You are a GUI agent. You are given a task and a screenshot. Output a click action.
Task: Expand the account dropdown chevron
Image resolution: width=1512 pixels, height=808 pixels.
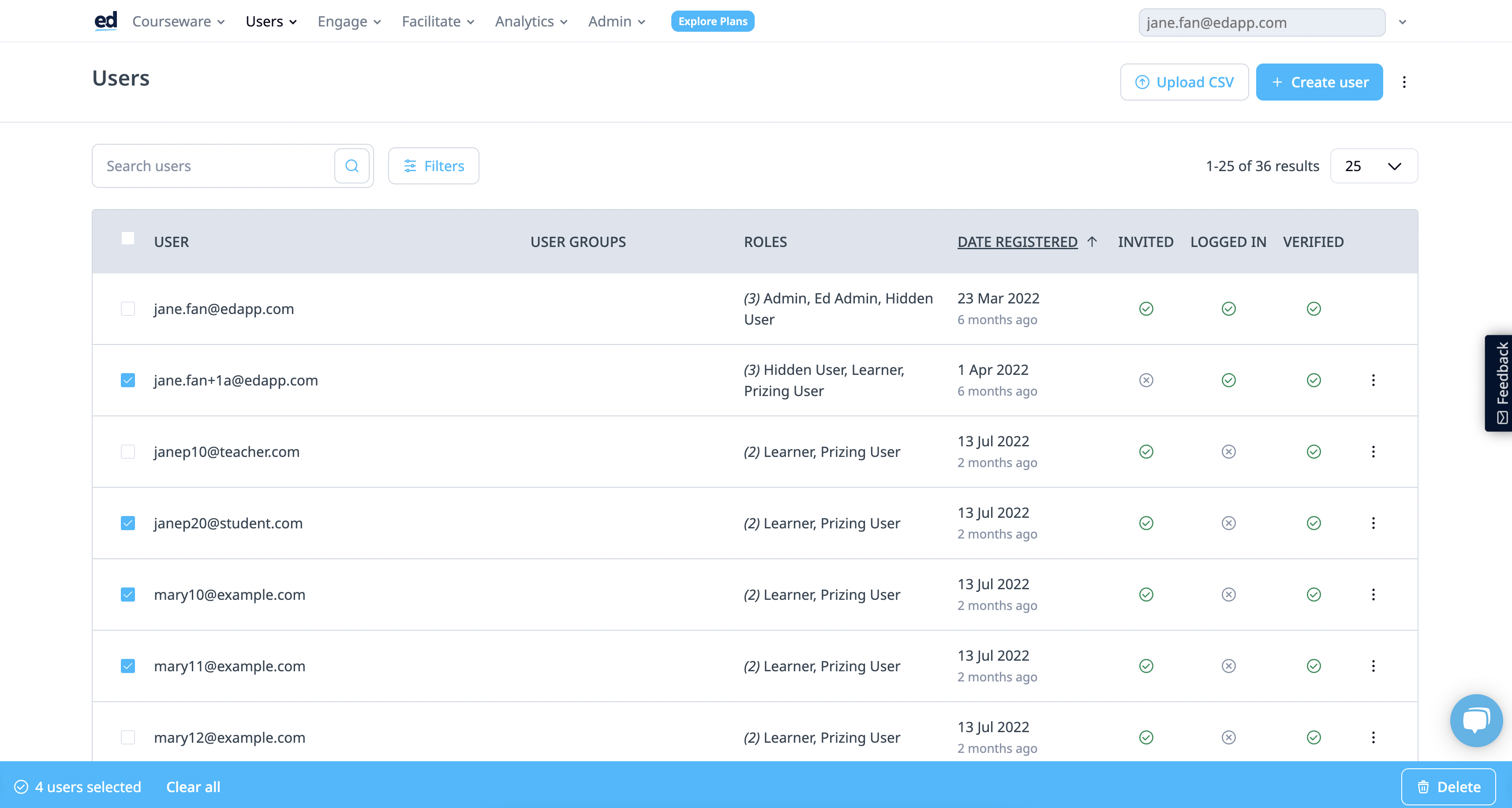coord(1402,22)
